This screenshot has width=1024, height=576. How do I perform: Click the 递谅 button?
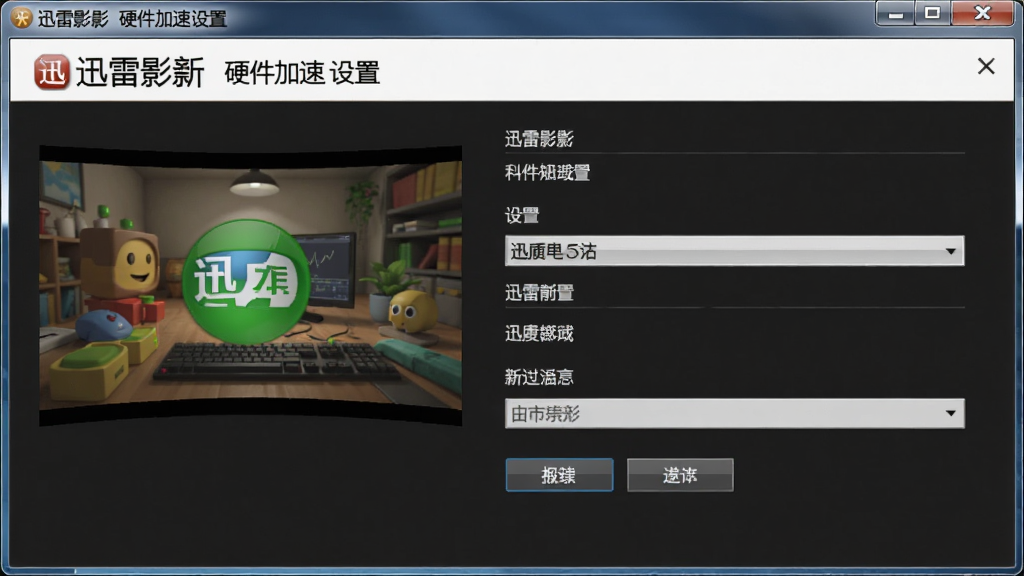click(680, 475)
